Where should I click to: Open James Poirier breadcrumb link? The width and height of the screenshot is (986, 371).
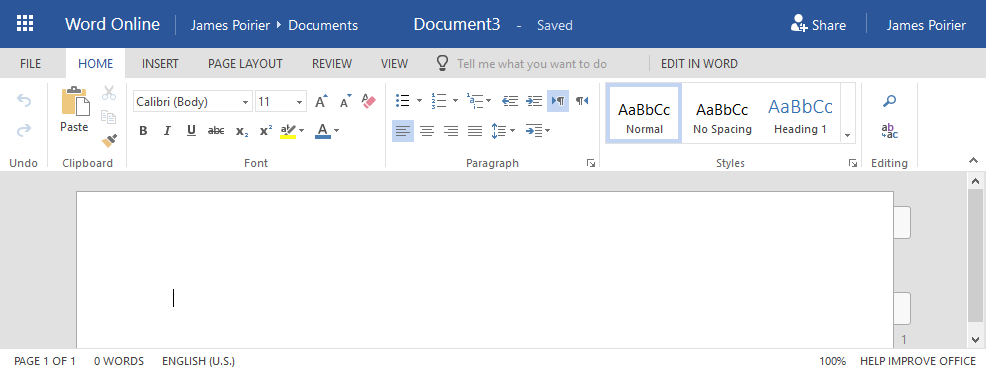[230, 25]
